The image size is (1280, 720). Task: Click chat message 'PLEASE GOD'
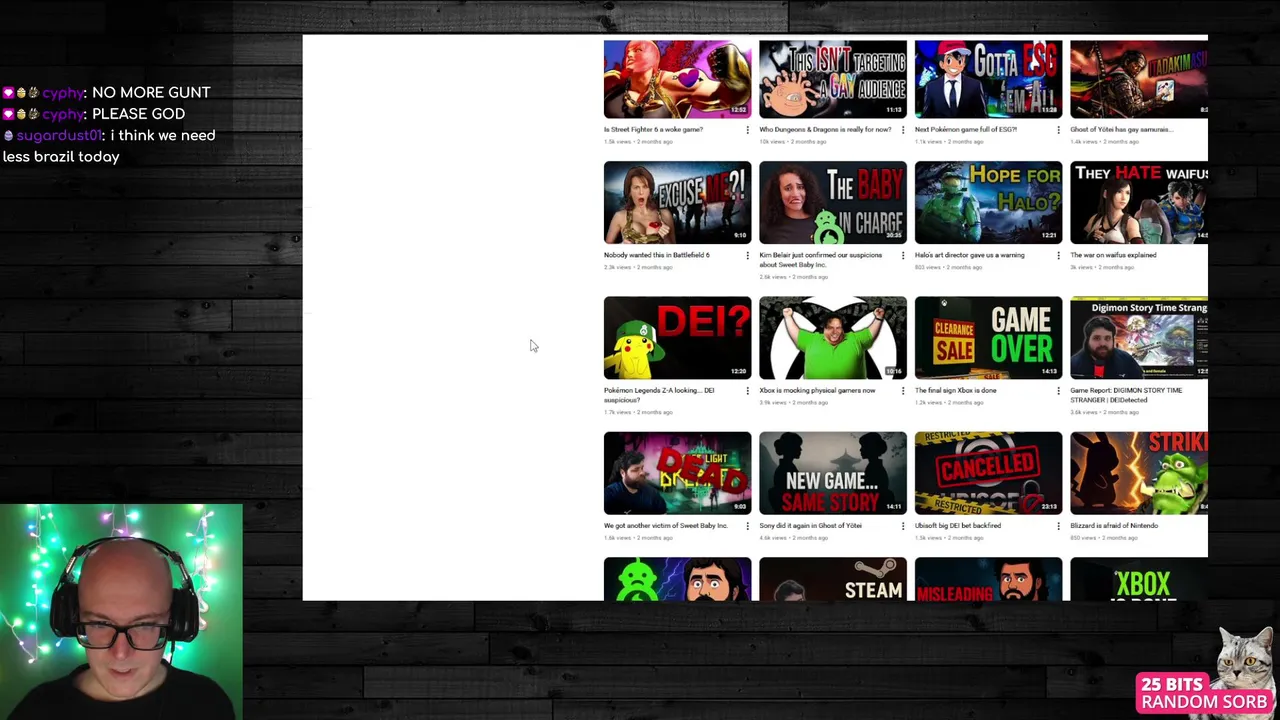point(138,114)
